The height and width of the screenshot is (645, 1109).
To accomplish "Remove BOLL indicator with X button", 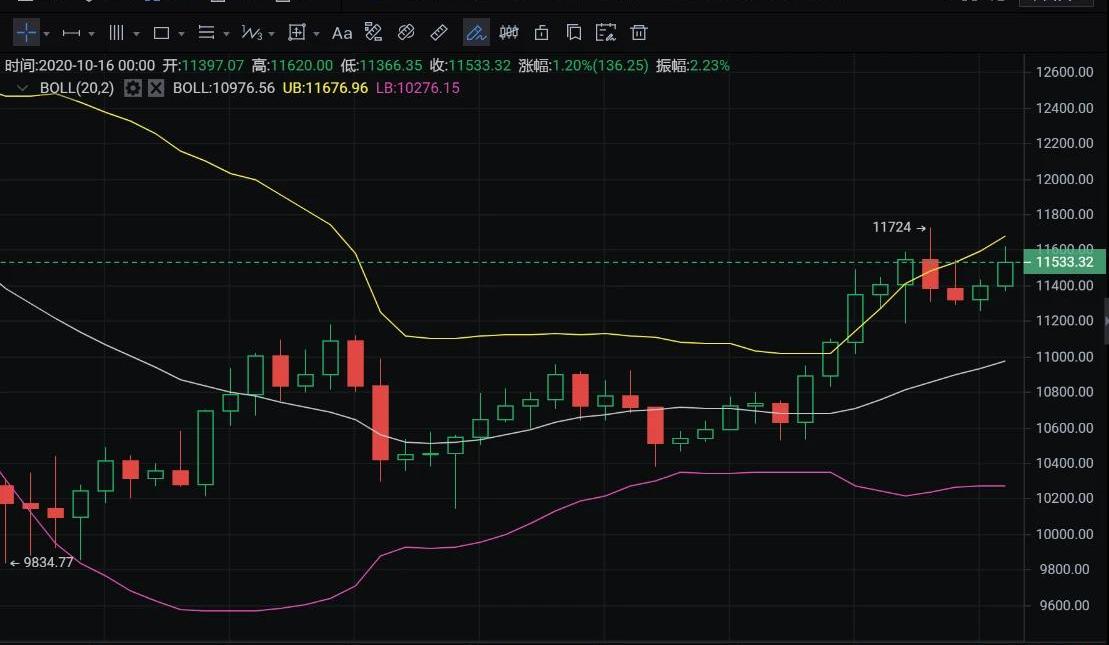I will click(156, 88).
